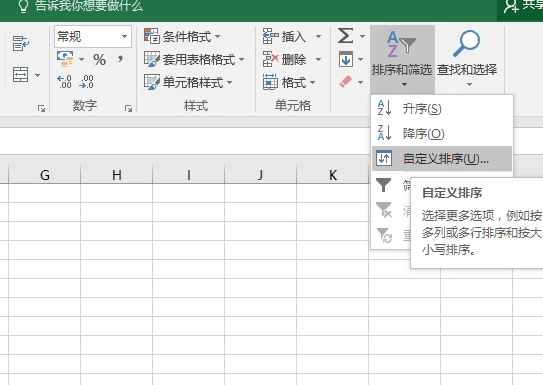Open 套用表格格式 table format menu

pos(194,60)
